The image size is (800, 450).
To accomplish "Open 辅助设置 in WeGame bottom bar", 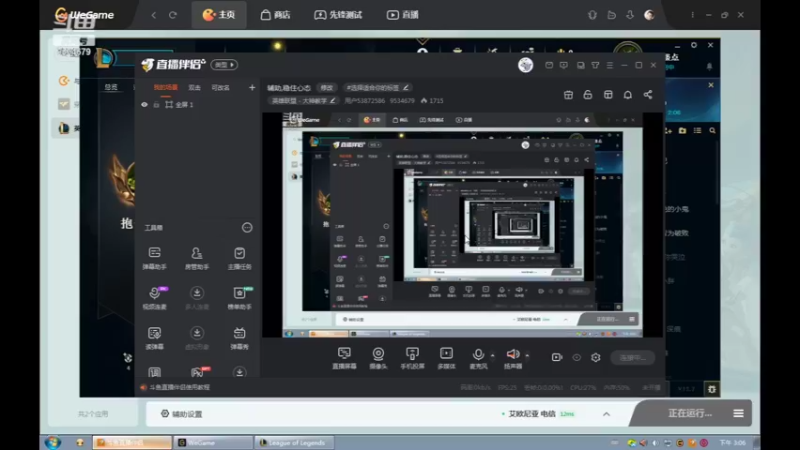I will (182, 414).
